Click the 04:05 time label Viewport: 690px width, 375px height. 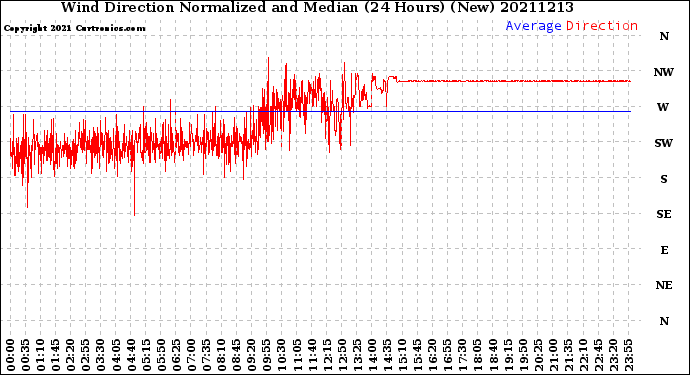[116, 355]
